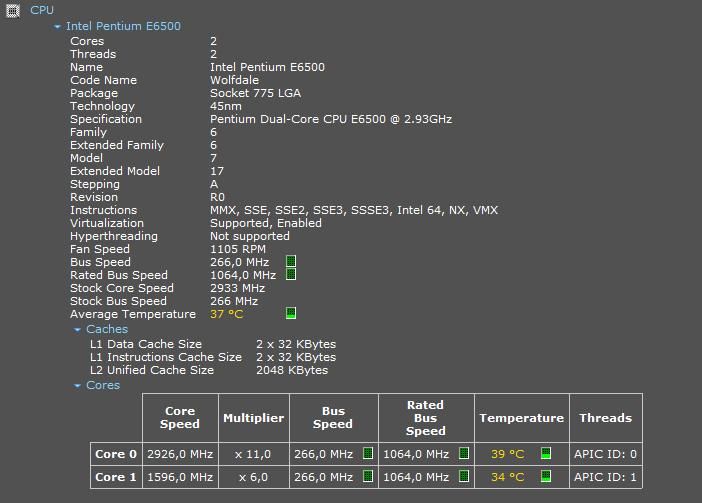Click the green graph icon next to Rated Bus Speed 1064,0 MHz
Screen dimensions: 702x503
(291, 274)
